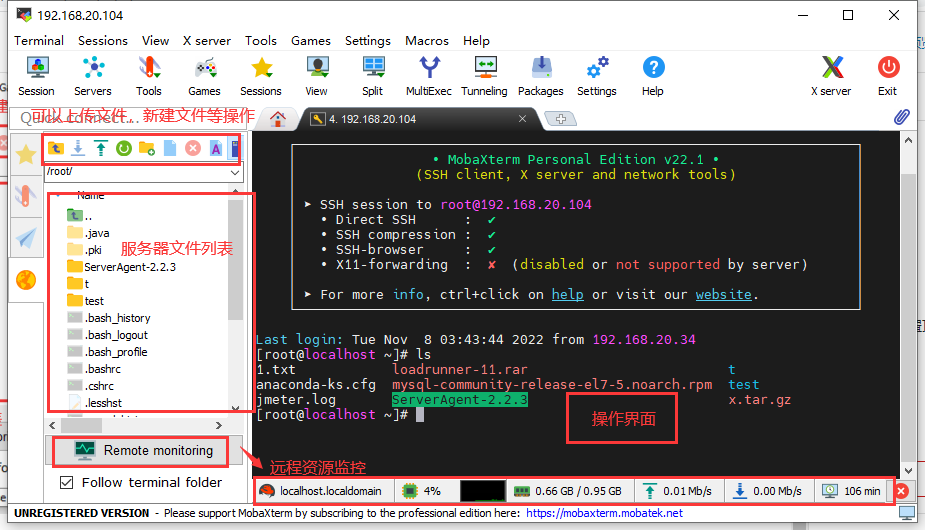This screenshot has height=530, width=925.
Task: Open the Tools toolbar icon
Action: 149,76
